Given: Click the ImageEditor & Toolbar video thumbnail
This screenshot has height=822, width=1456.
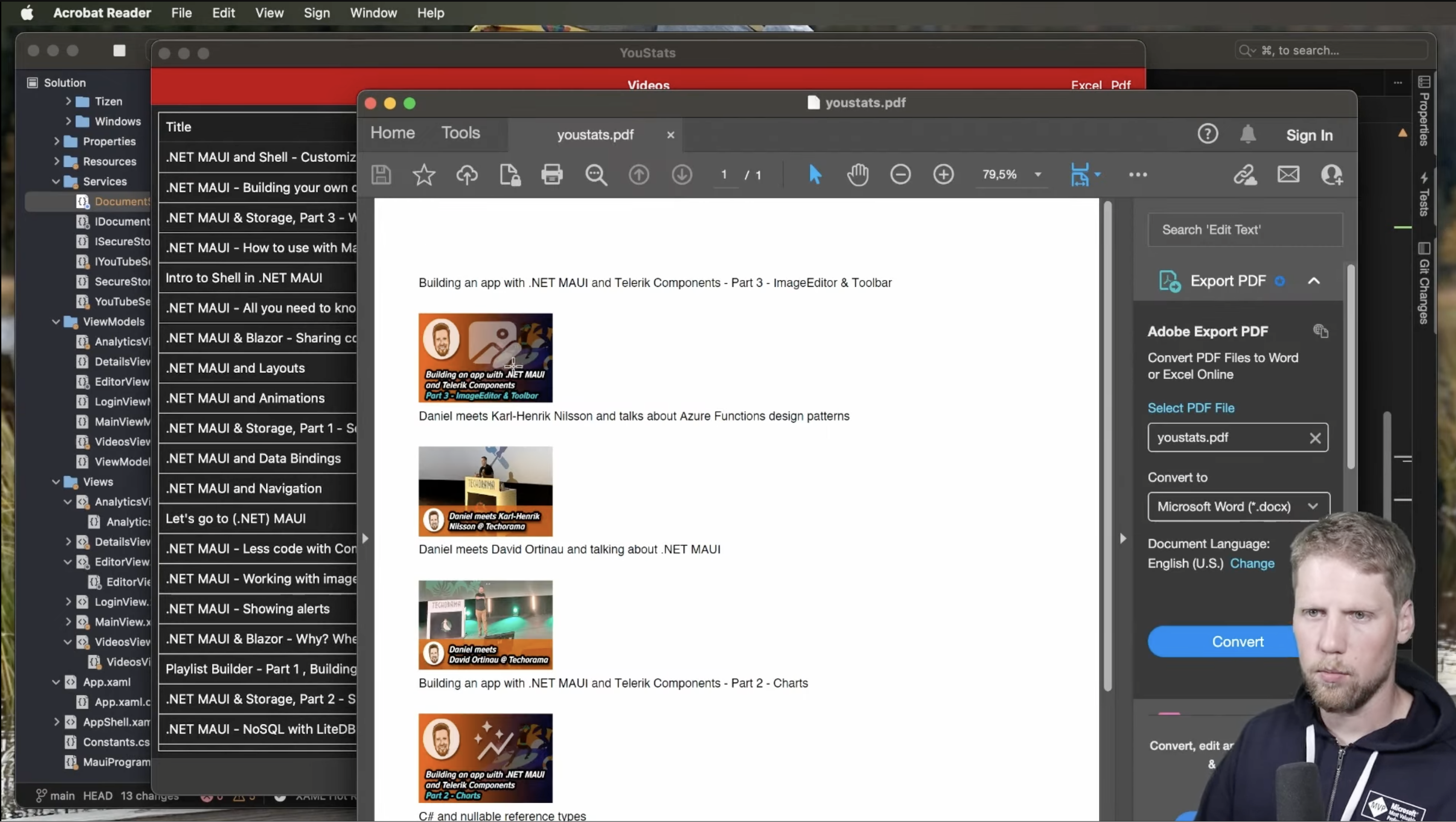Looking at the screenshot, I should [486, 358].
